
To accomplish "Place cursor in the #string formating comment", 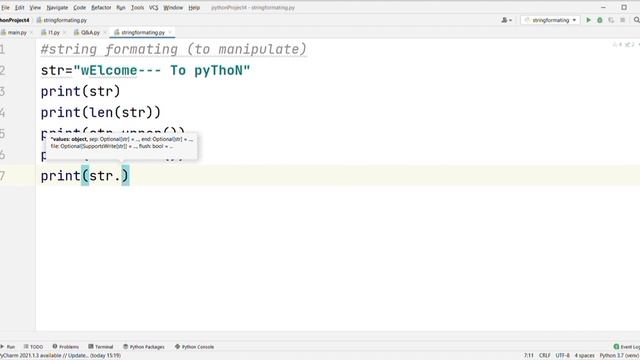I will pos(173,49).
